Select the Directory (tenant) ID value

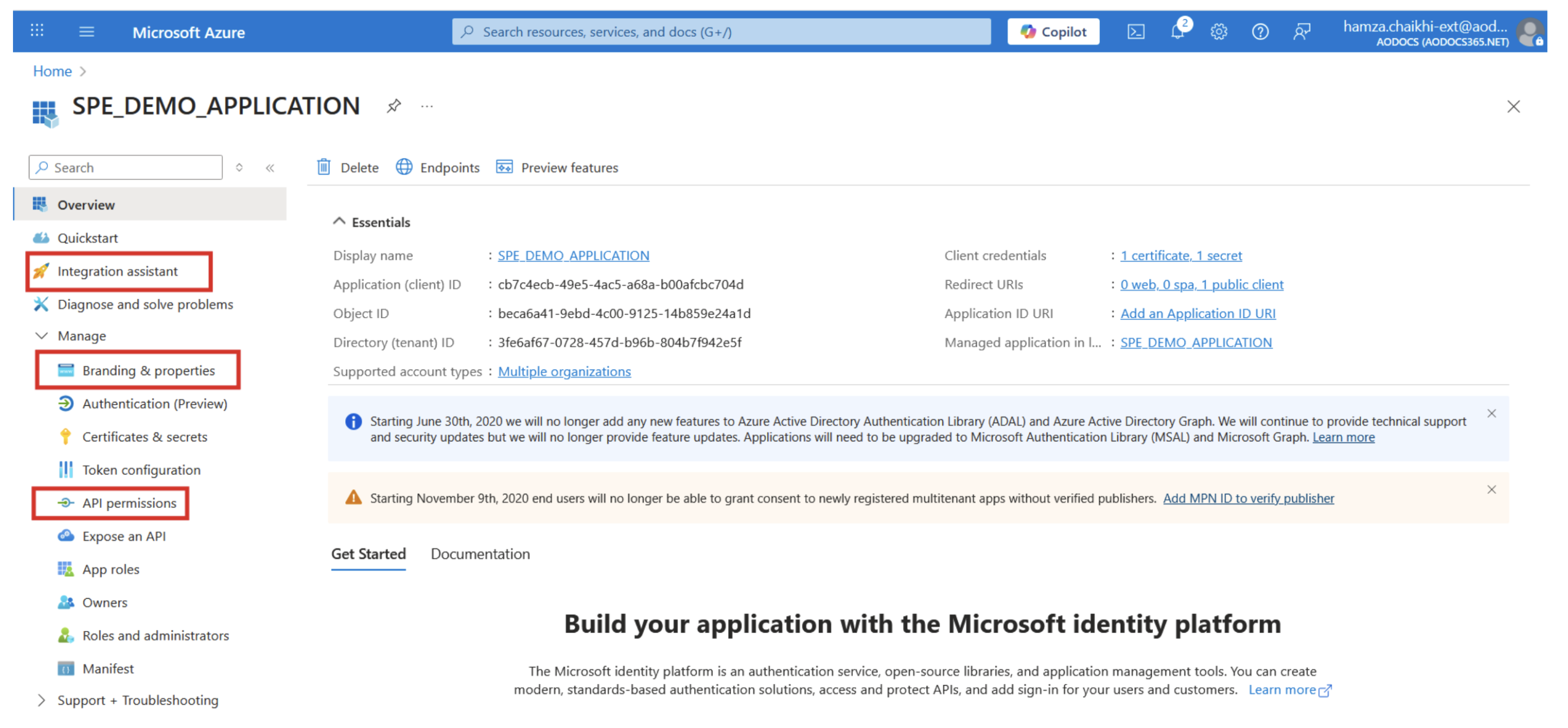click(620, 343)
